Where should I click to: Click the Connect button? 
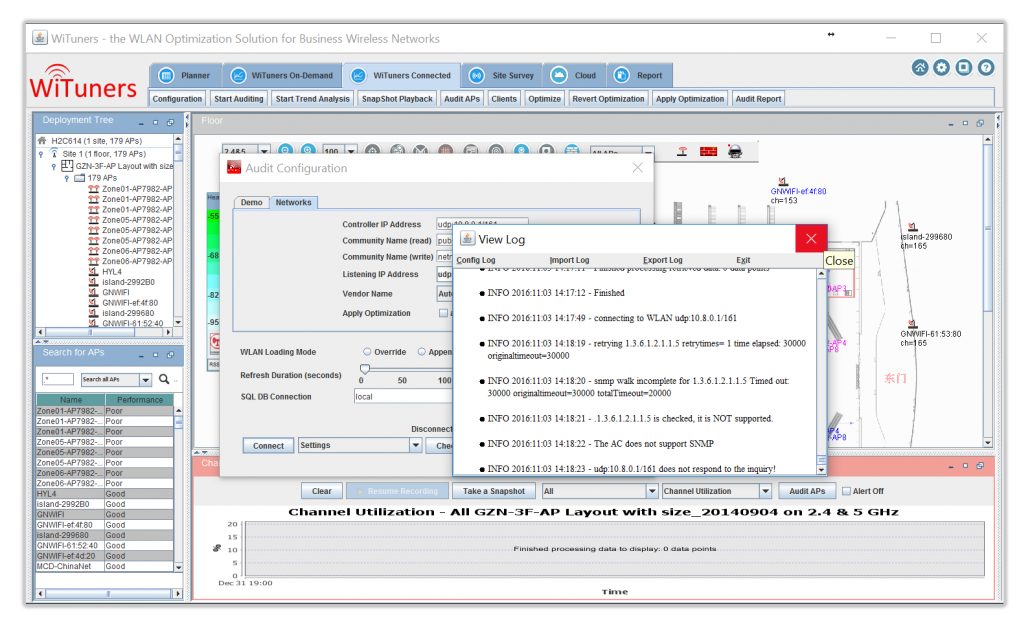268,445
